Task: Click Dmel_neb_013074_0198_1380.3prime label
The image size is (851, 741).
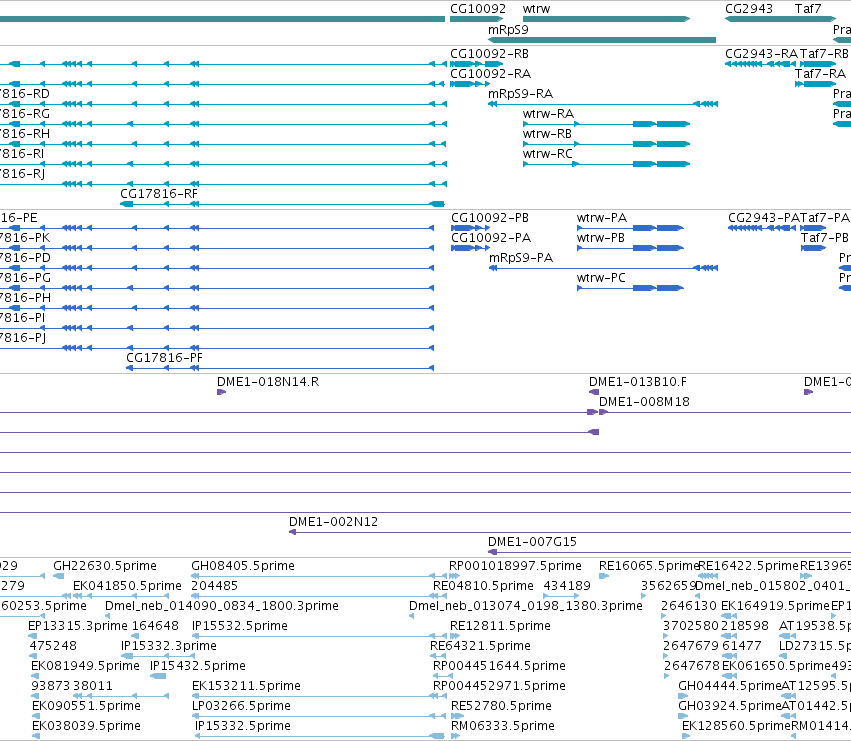Action: (525, 606)
